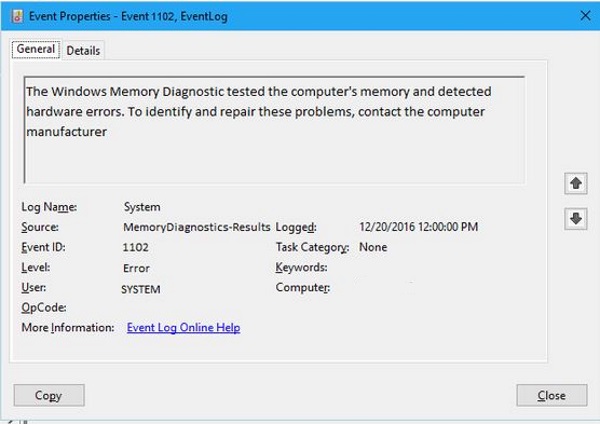Select the General tab
The height and width of the screenshot is (424, 600).
[36, 49]
